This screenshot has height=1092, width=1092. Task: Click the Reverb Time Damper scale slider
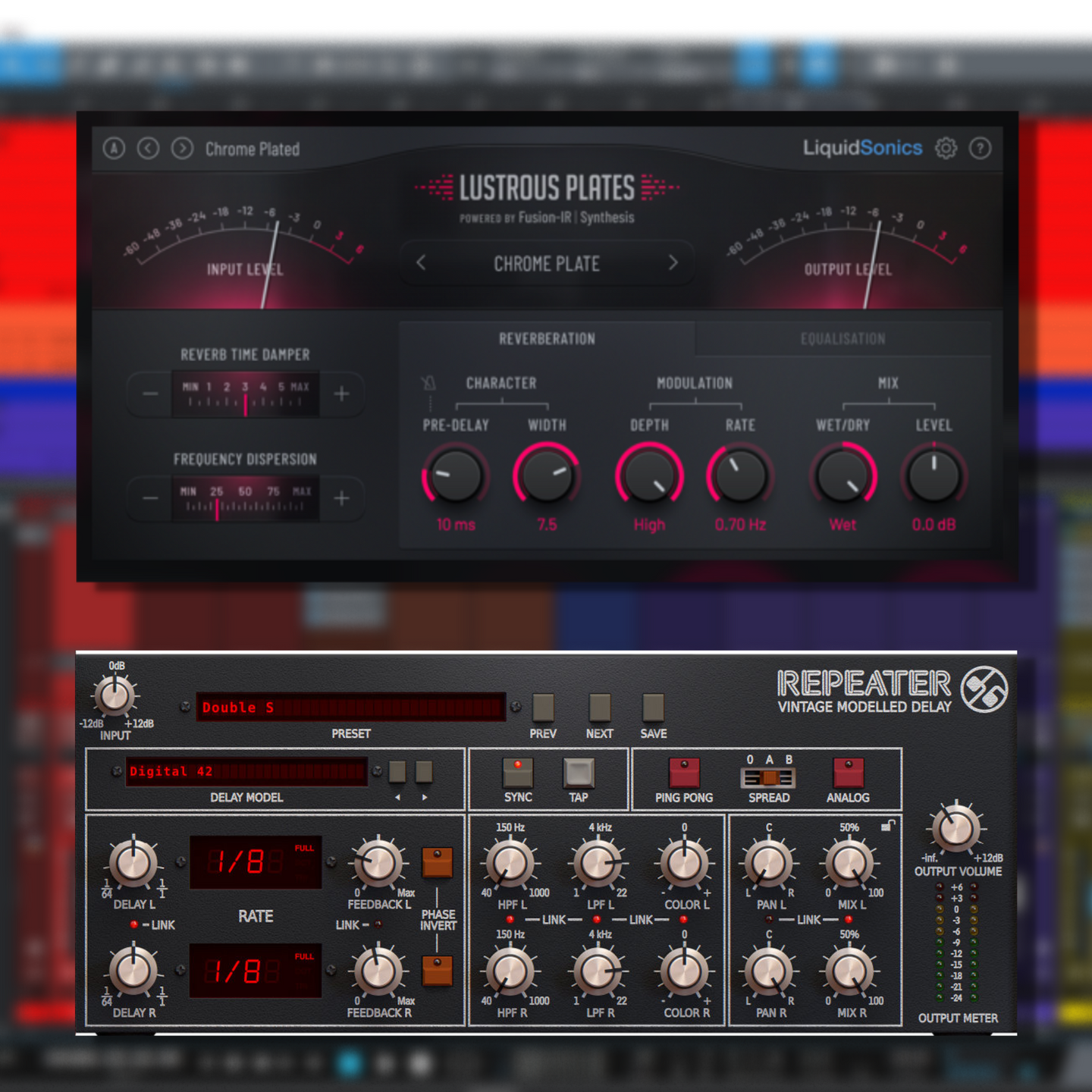pos(245,394)
